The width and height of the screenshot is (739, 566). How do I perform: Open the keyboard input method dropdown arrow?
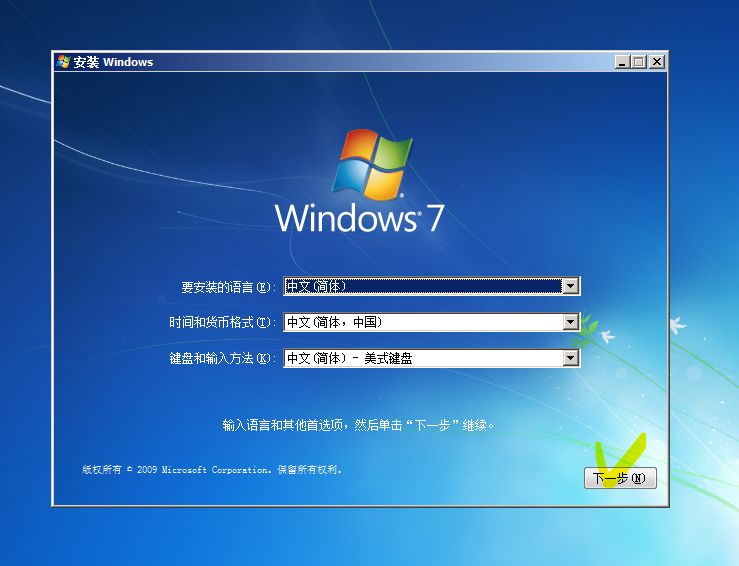[x=570, y=358]
